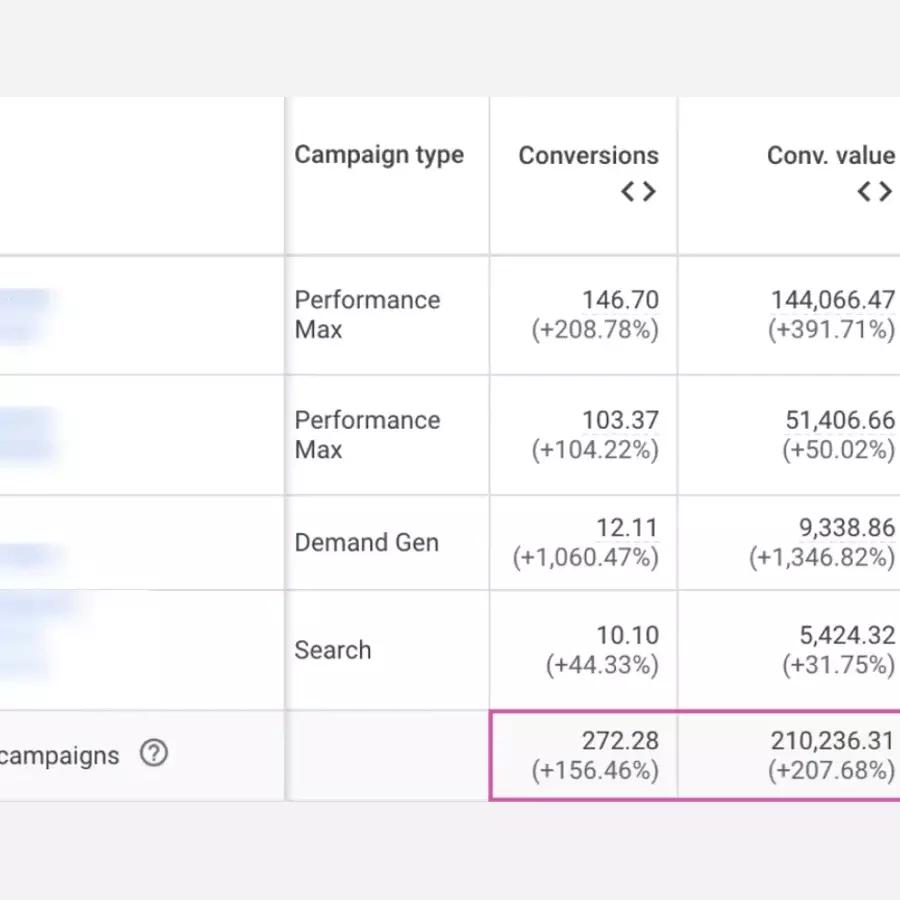Click the +50.02% change figure
Screen dimensions: 900x900
point(839,450)
